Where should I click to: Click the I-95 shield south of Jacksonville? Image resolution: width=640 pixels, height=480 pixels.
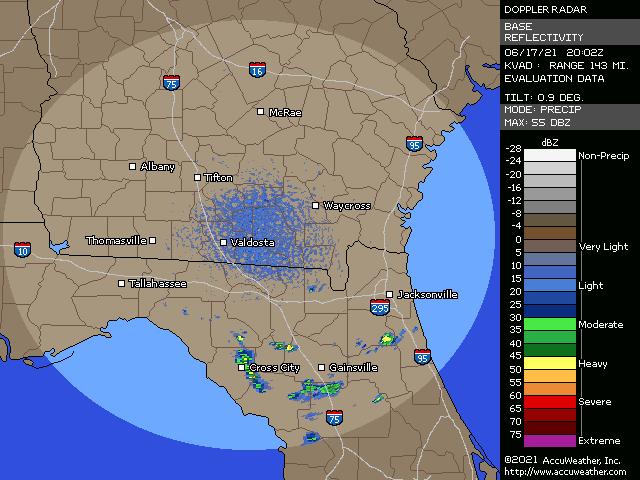coord(422,356)
